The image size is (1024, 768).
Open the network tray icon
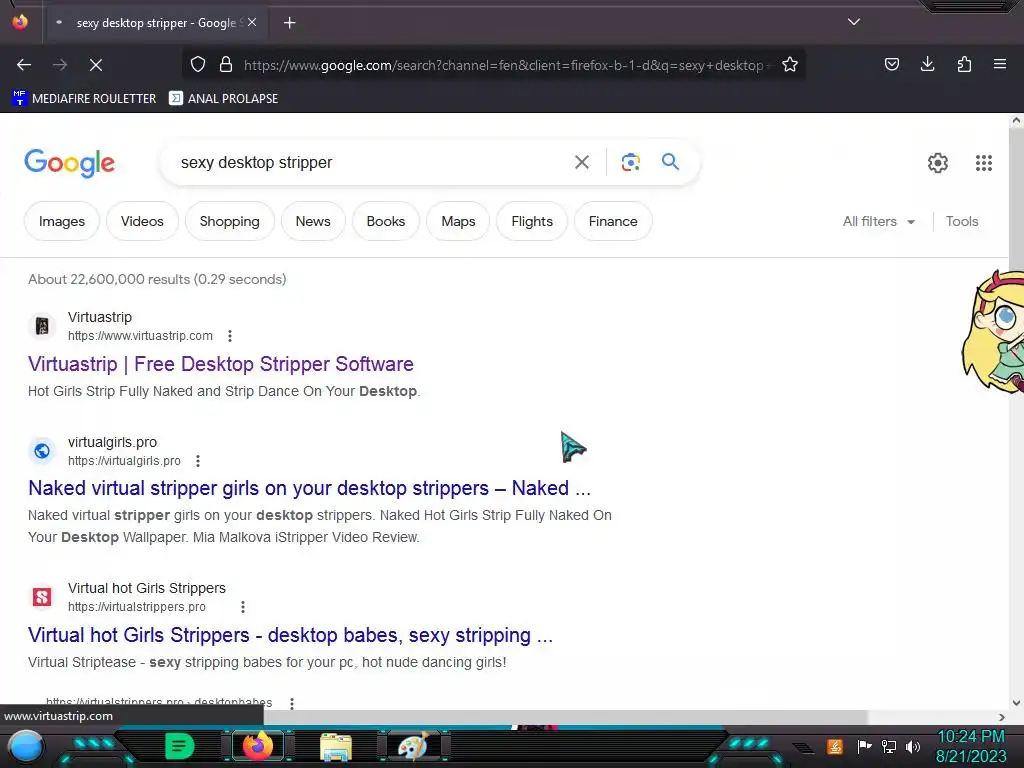(888, 746)
